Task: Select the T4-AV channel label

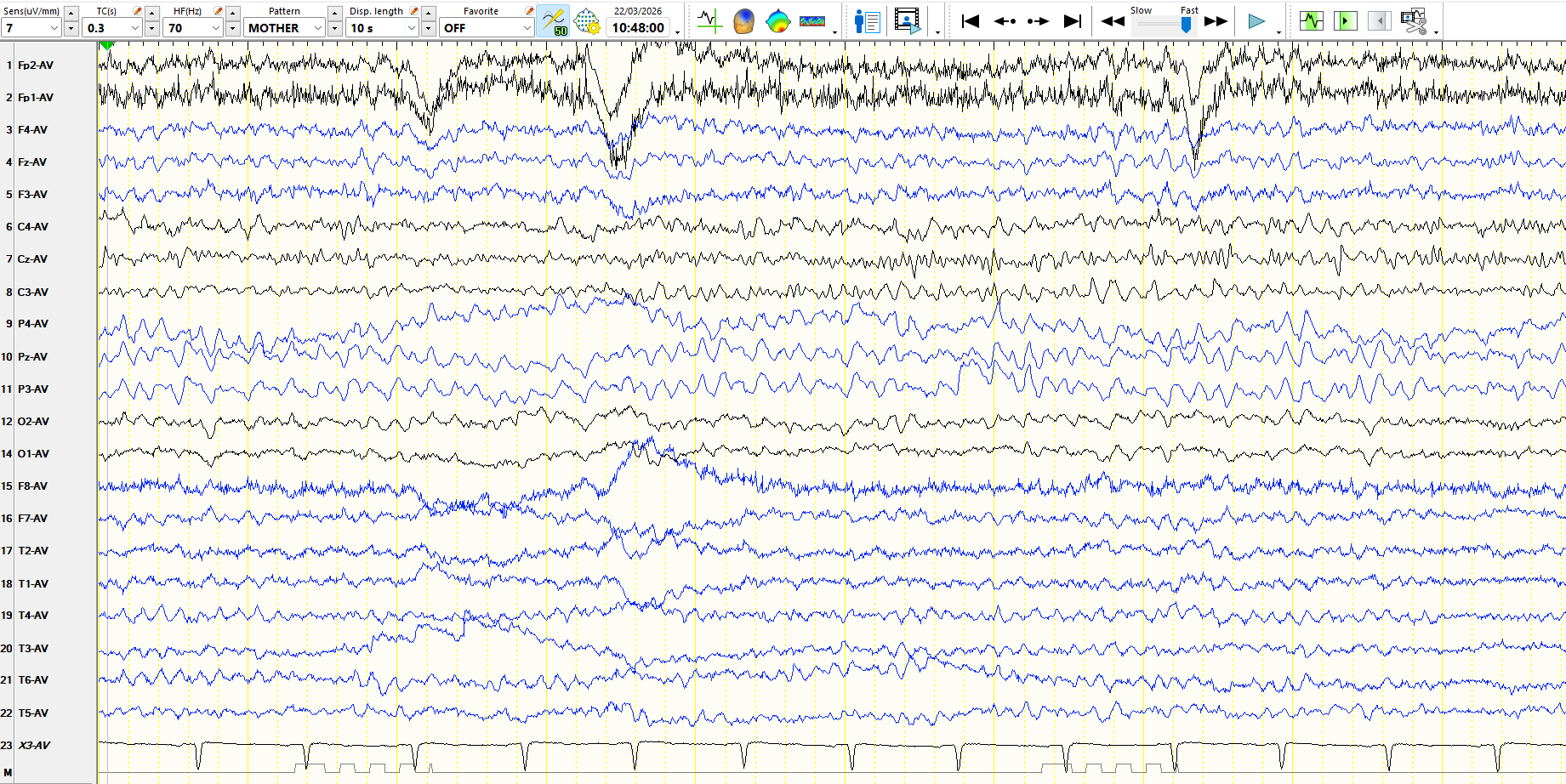Action: (33, 615)
